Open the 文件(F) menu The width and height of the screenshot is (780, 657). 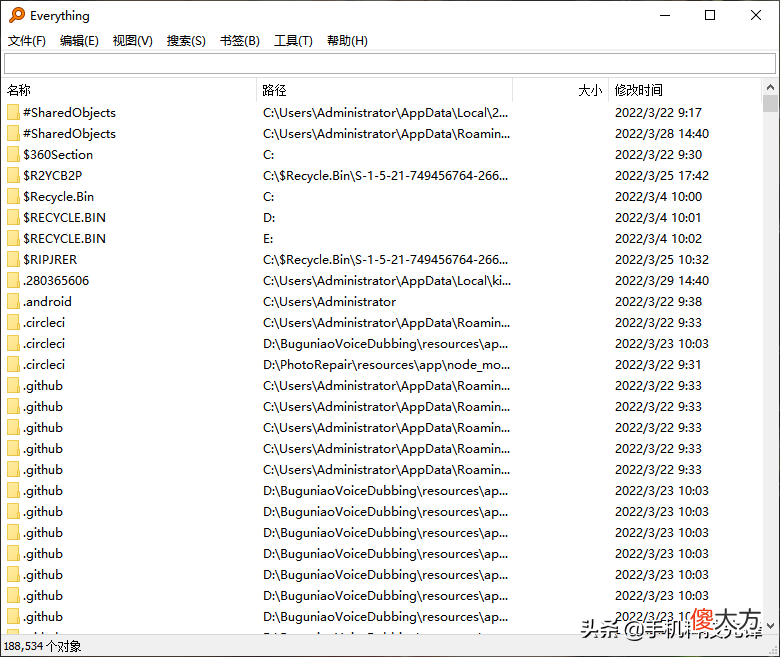27,41
